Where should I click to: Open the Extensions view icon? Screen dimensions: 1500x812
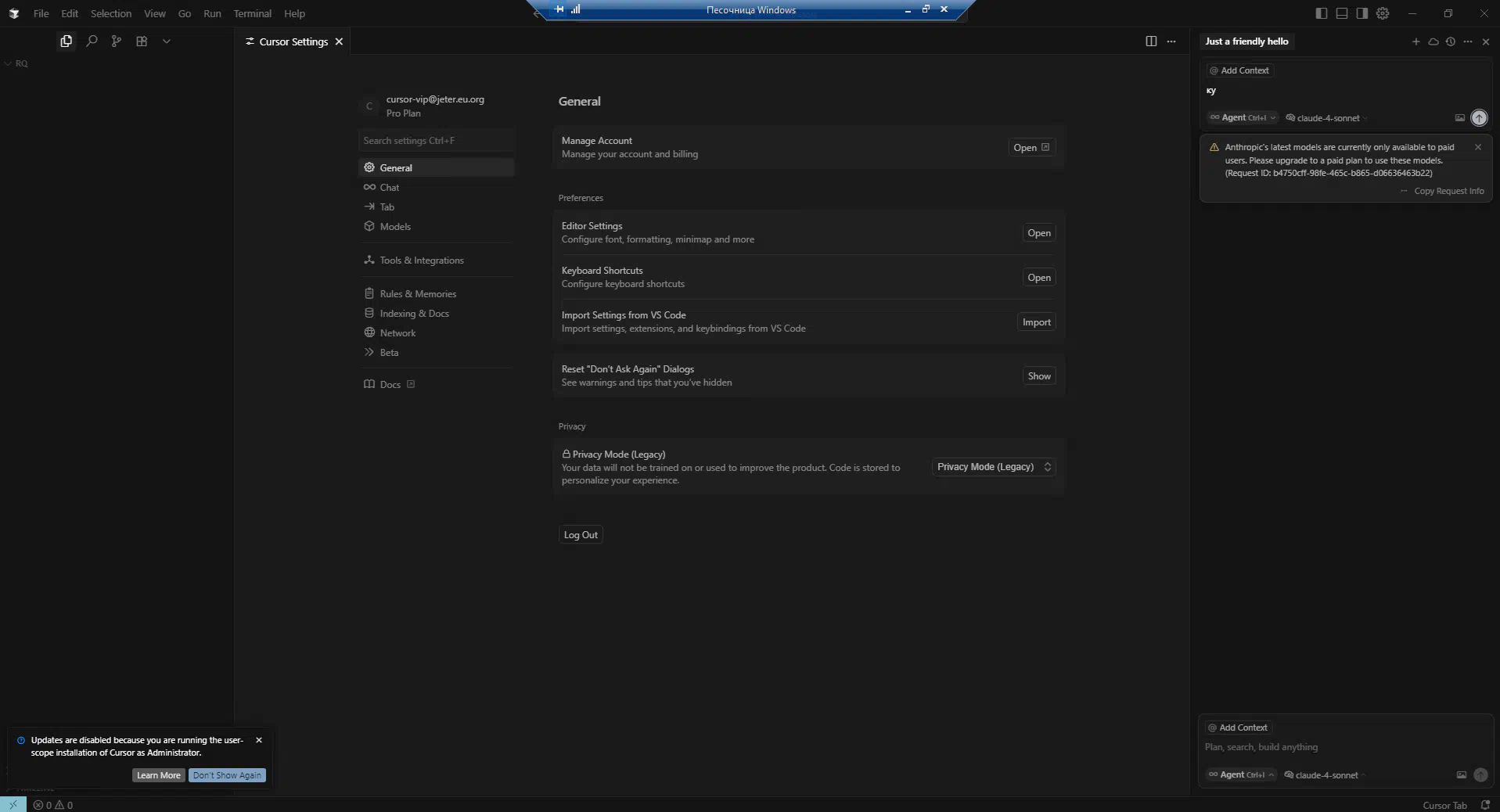pyautogui.click(x=142, y=41)
